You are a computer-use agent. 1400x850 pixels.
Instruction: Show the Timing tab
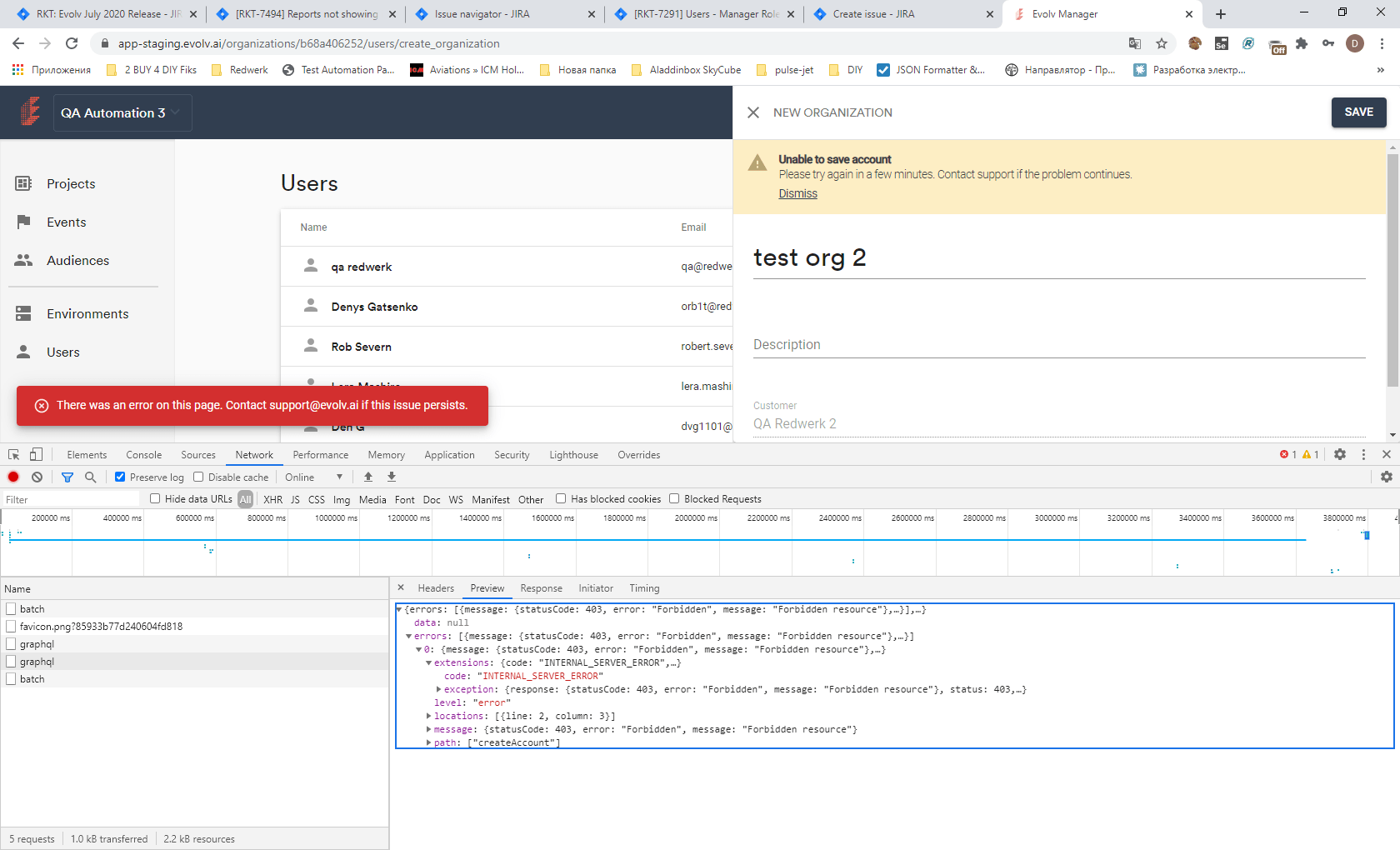pyautogui.click(x=644, y=587)
